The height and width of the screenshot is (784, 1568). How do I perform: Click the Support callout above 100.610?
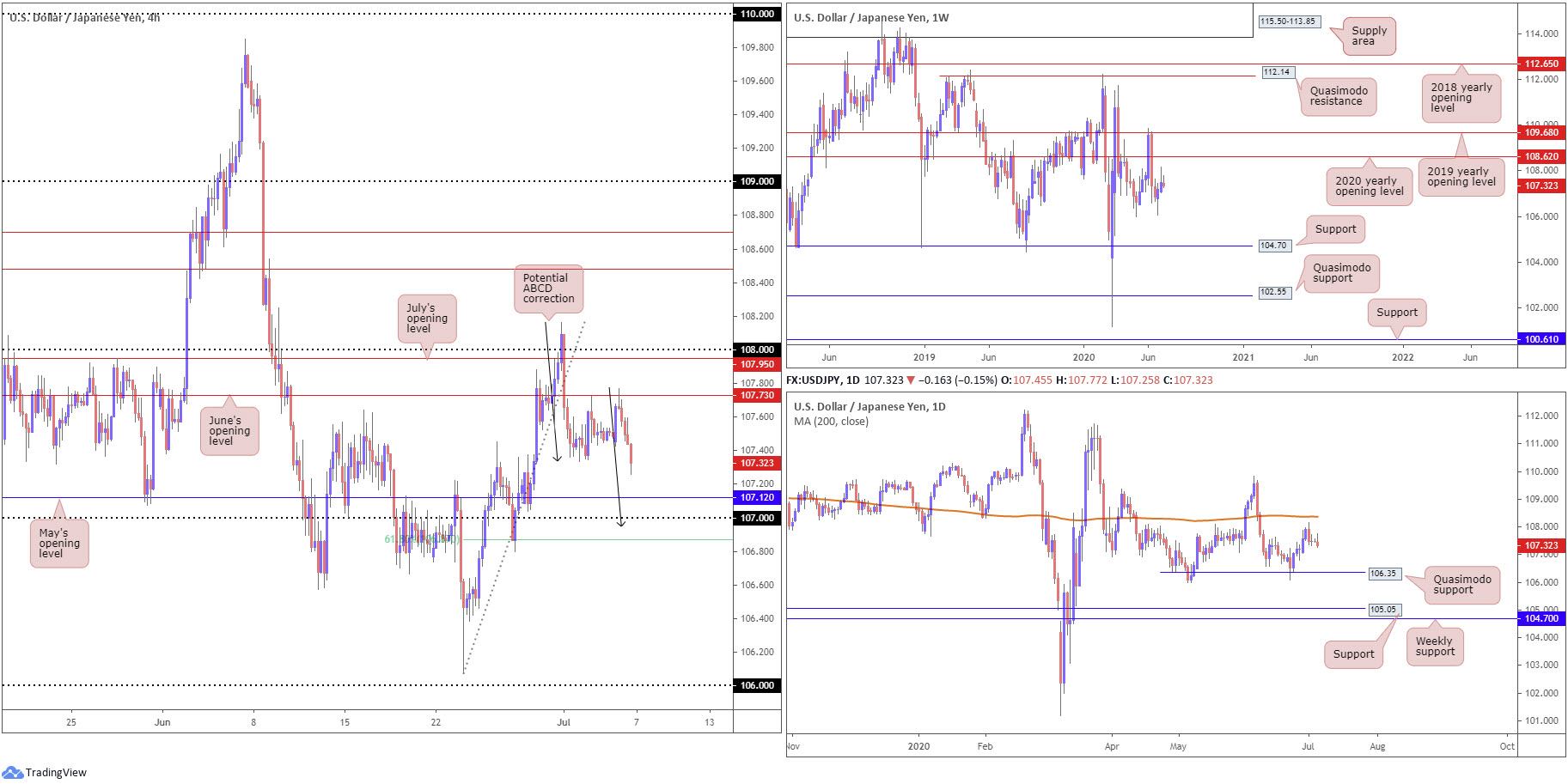click(1397, 313)
